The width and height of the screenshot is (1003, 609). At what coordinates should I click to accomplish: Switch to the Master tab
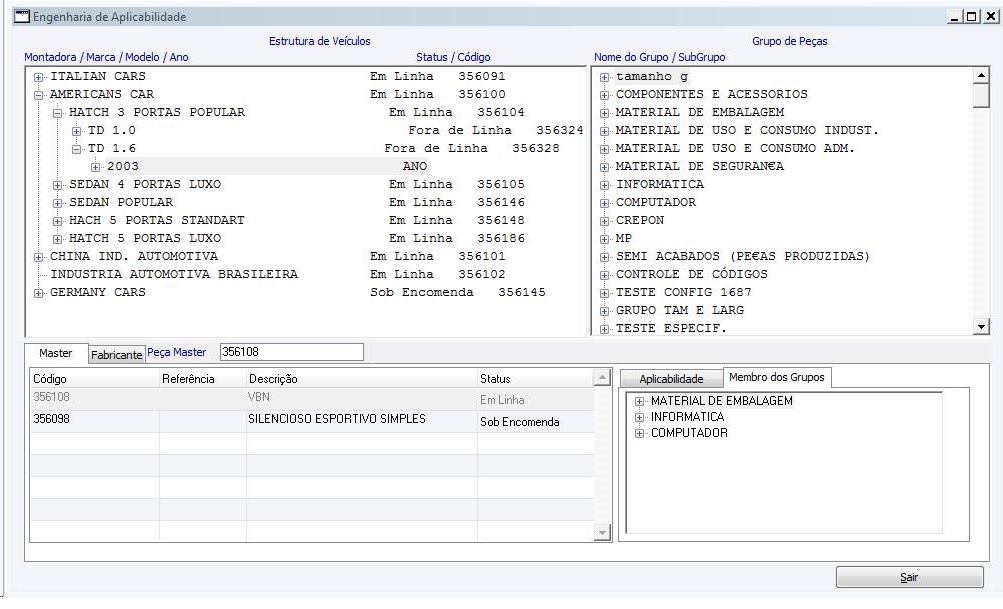coord(56,353)
